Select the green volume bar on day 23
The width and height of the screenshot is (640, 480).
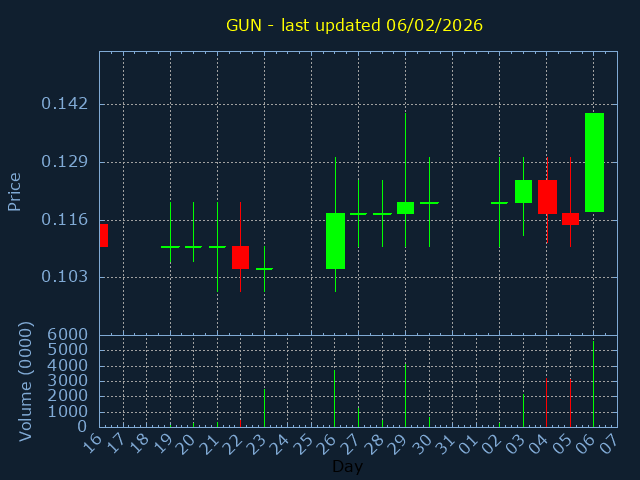pos(264,407)
